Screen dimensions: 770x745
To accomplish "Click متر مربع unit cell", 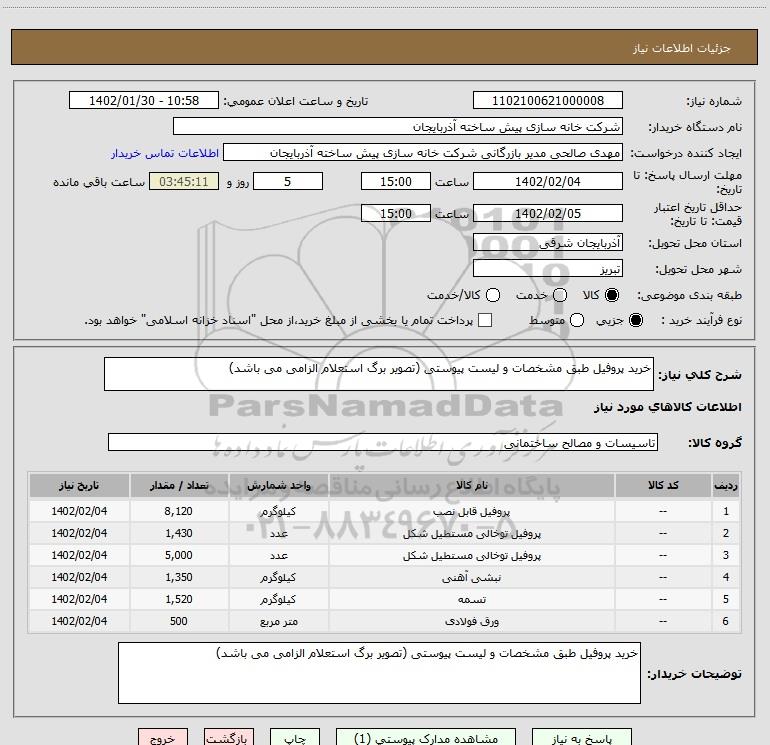I will coord(278,621).
